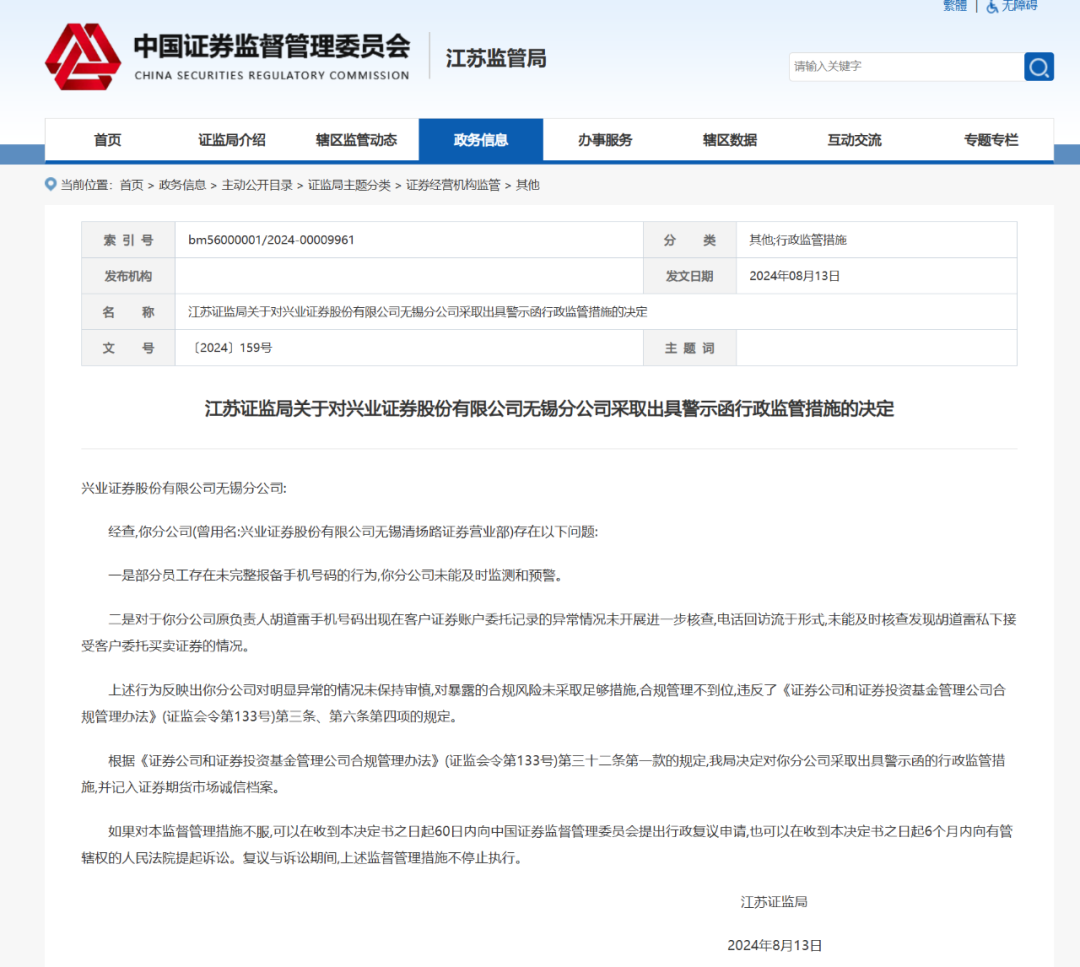Click the 江苏监管局 header title
The image size is (1080, 967).
point(496,58)
